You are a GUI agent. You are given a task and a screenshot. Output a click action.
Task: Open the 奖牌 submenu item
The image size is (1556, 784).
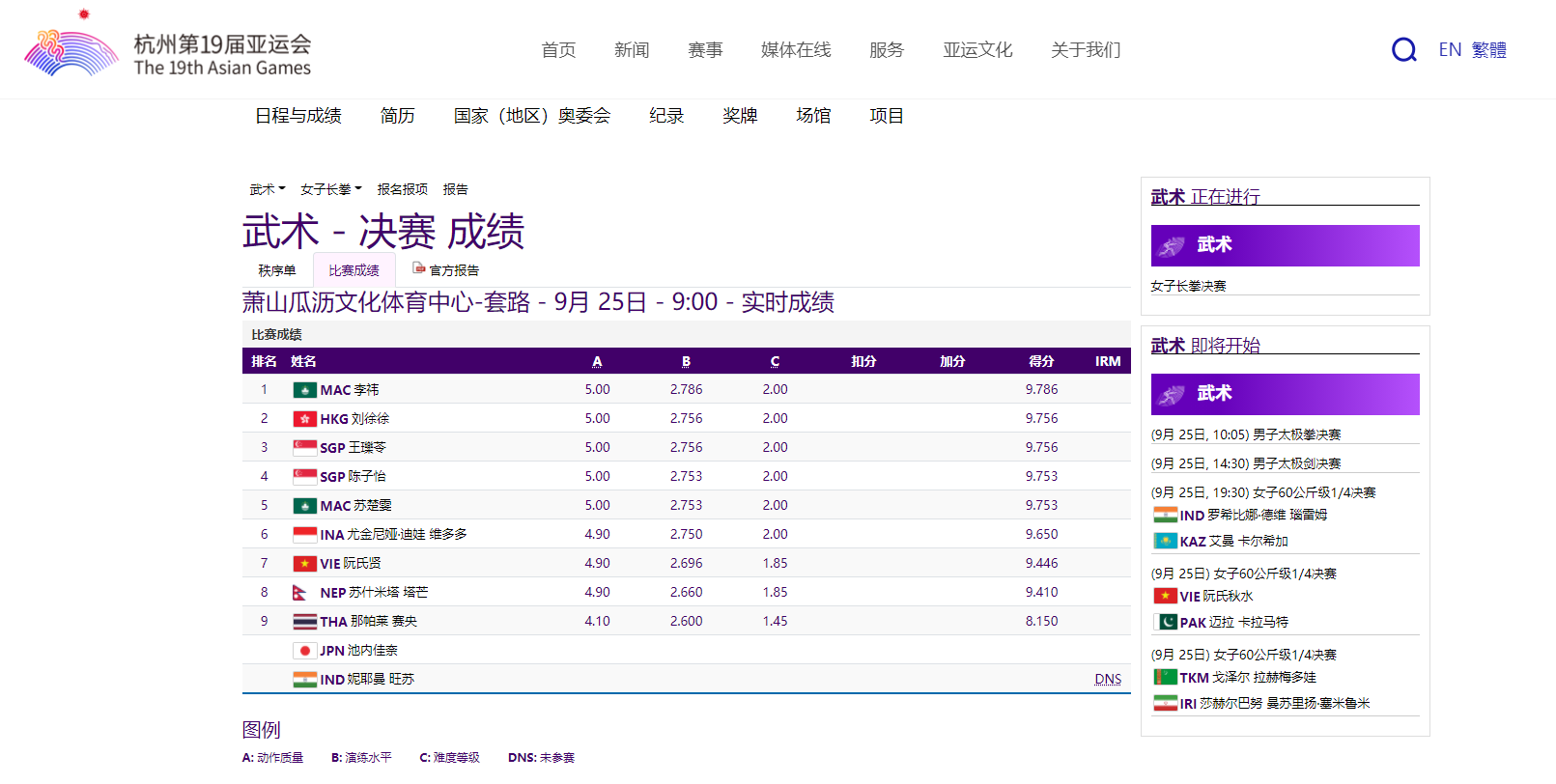pyautogui.click(x=740, y=116)
